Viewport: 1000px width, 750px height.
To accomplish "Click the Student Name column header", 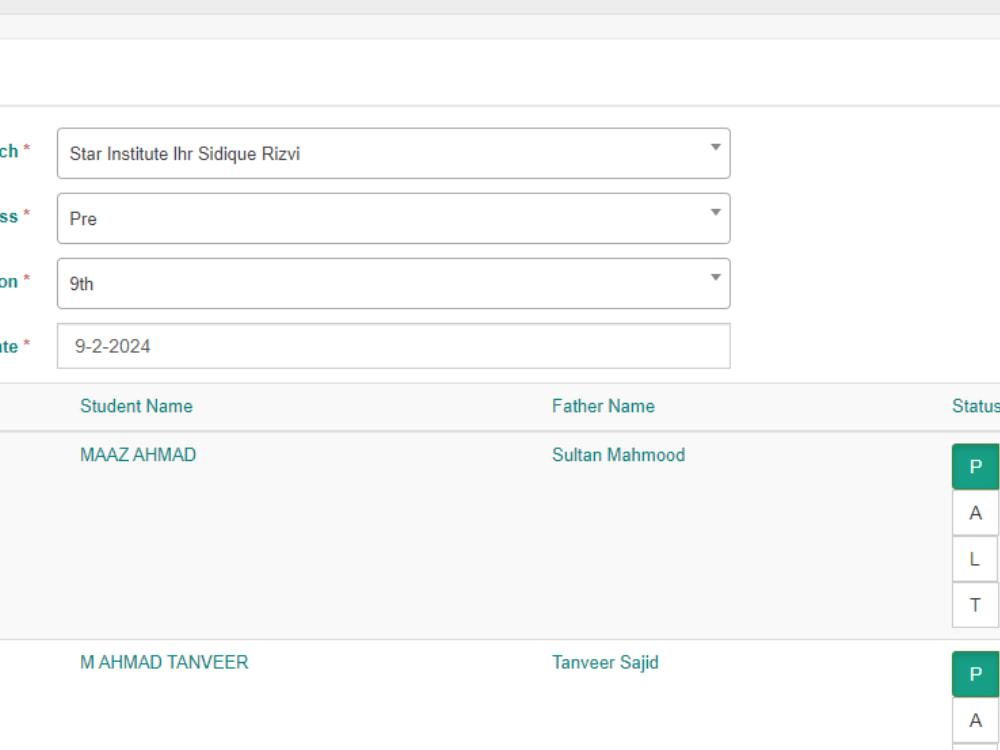I will coord(136,406).
